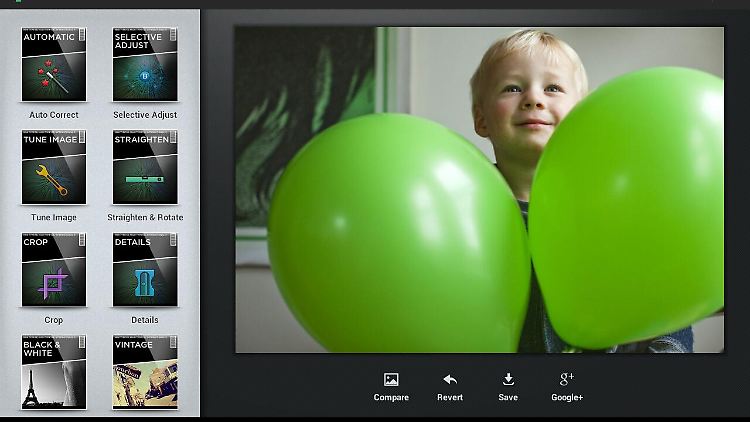
Task: Open the Tune Image wrench tile
Action: [x=54, y=167]
